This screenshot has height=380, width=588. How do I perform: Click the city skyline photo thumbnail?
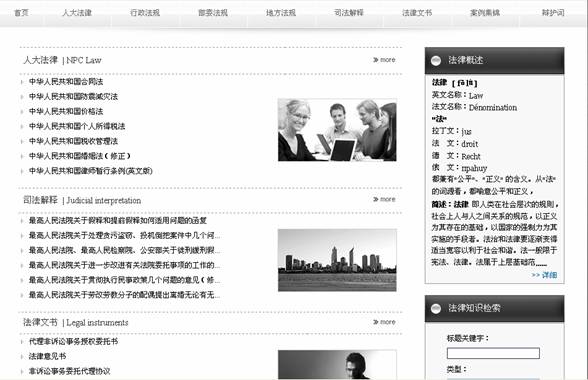point(337,260)
